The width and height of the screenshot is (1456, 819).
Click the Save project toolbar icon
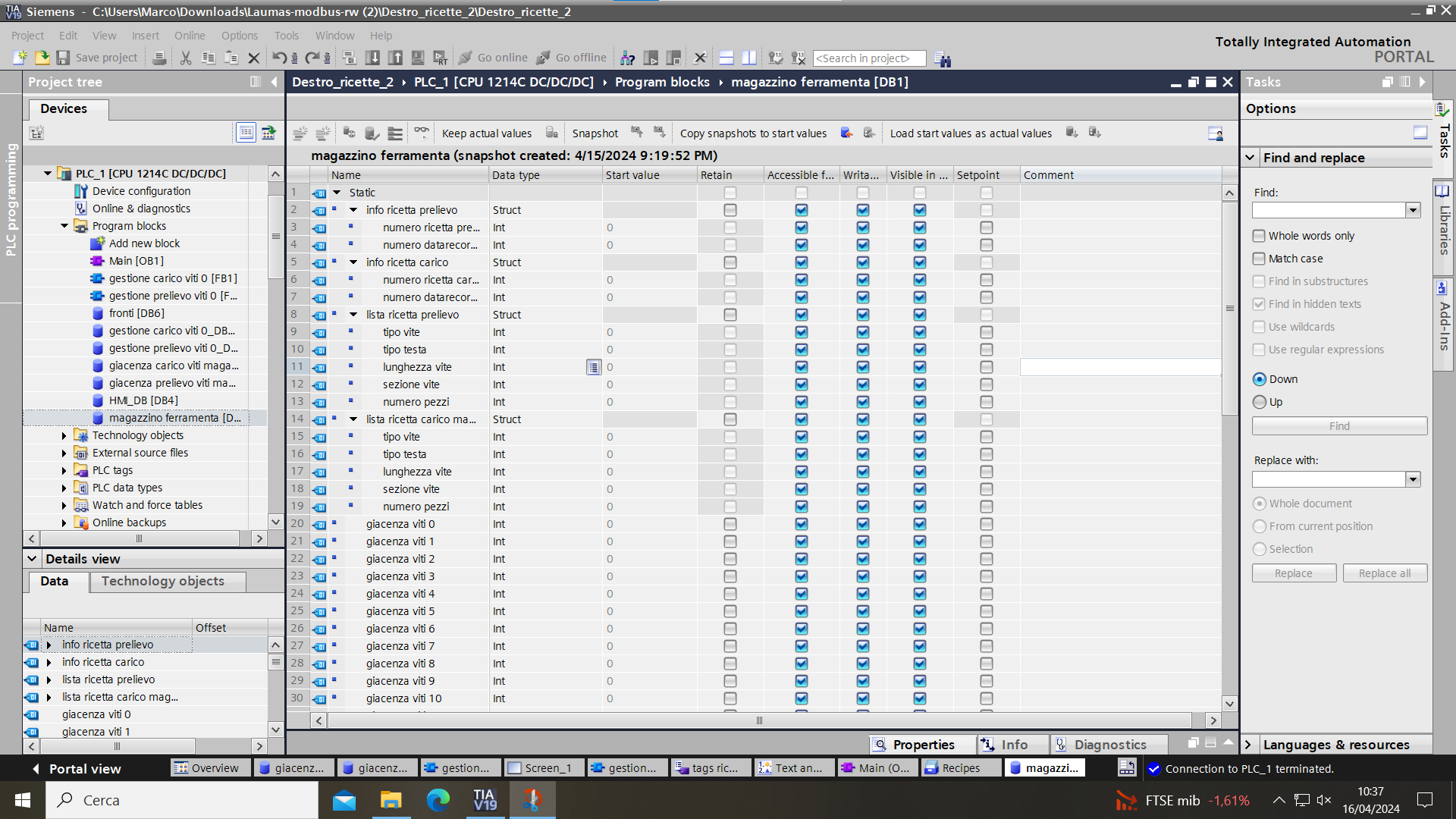[64, 58]
